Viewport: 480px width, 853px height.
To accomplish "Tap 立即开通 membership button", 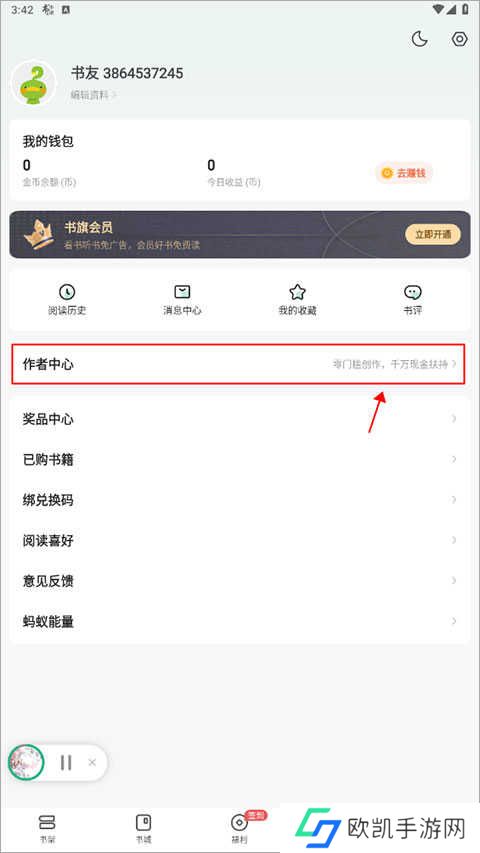I will 433,234.
